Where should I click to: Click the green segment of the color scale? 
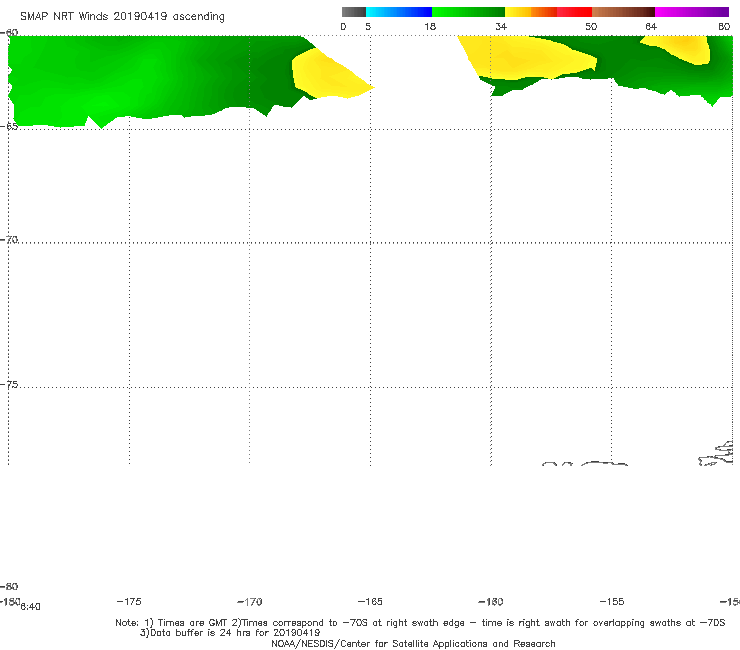pyautogui.click(x=469, y=12)
